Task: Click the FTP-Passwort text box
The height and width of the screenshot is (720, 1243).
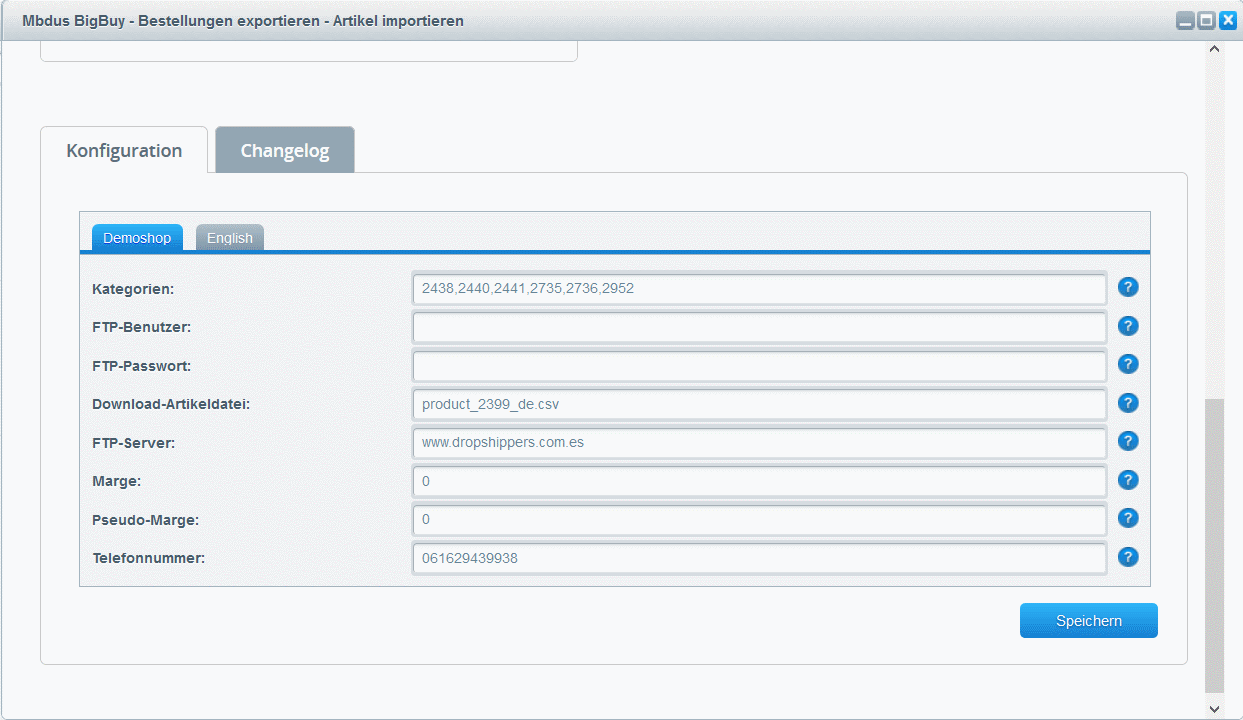Action: [x=759, y=365]
